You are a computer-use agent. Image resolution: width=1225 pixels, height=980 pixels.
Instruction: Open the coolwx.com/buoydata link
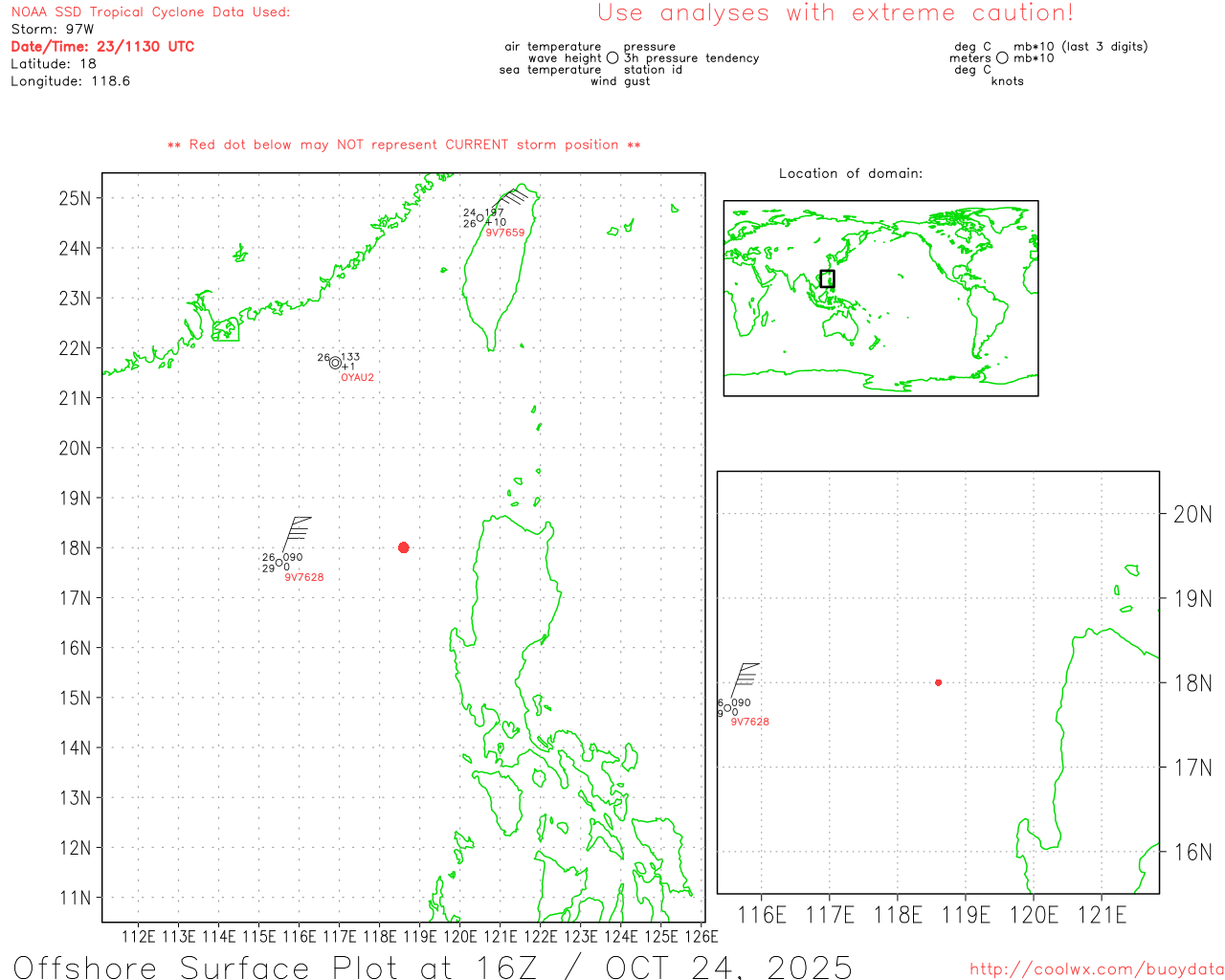[x=1096, y=969]
